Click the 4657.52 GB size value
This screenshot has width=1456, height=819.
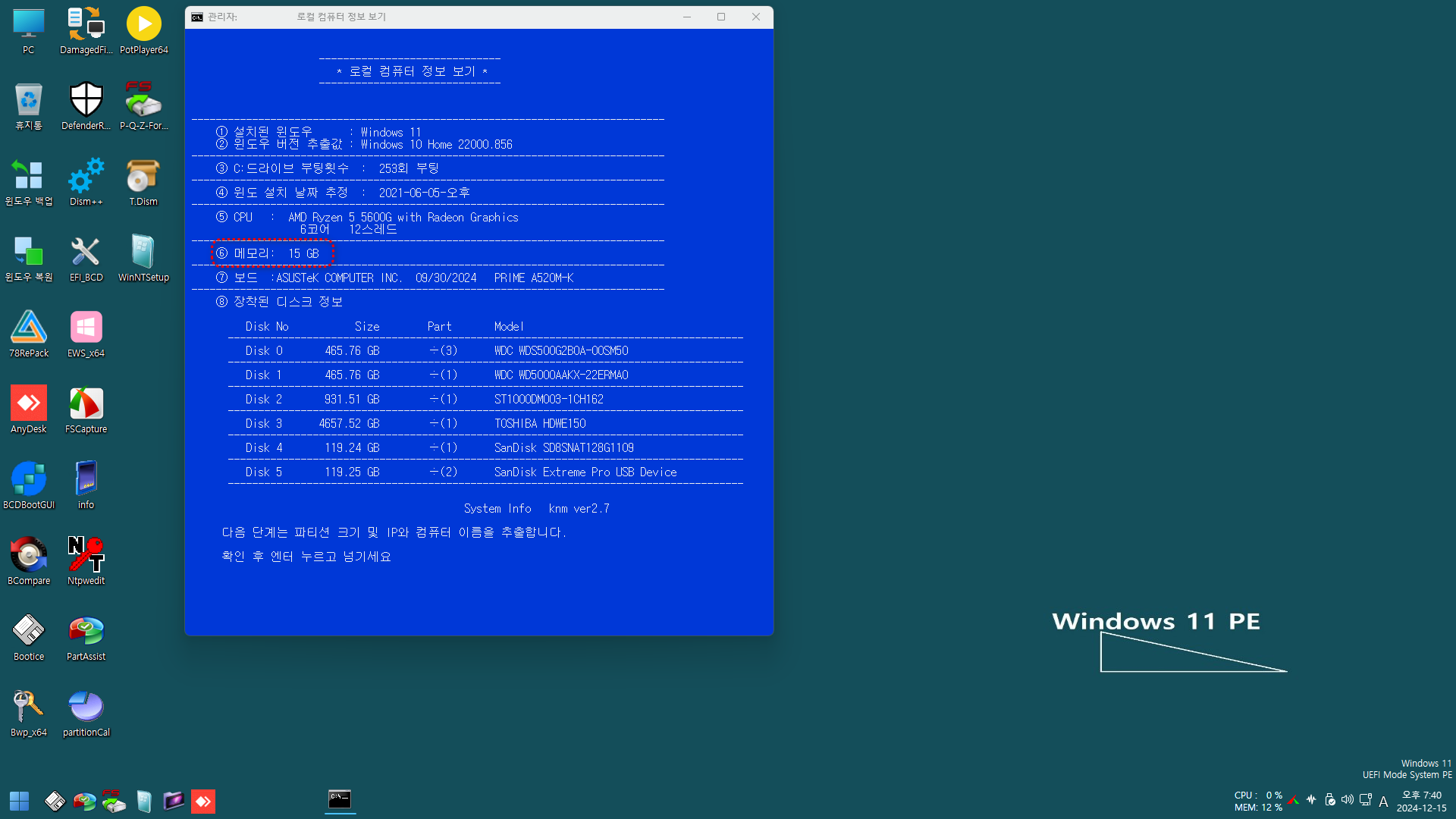click(349, 424)
